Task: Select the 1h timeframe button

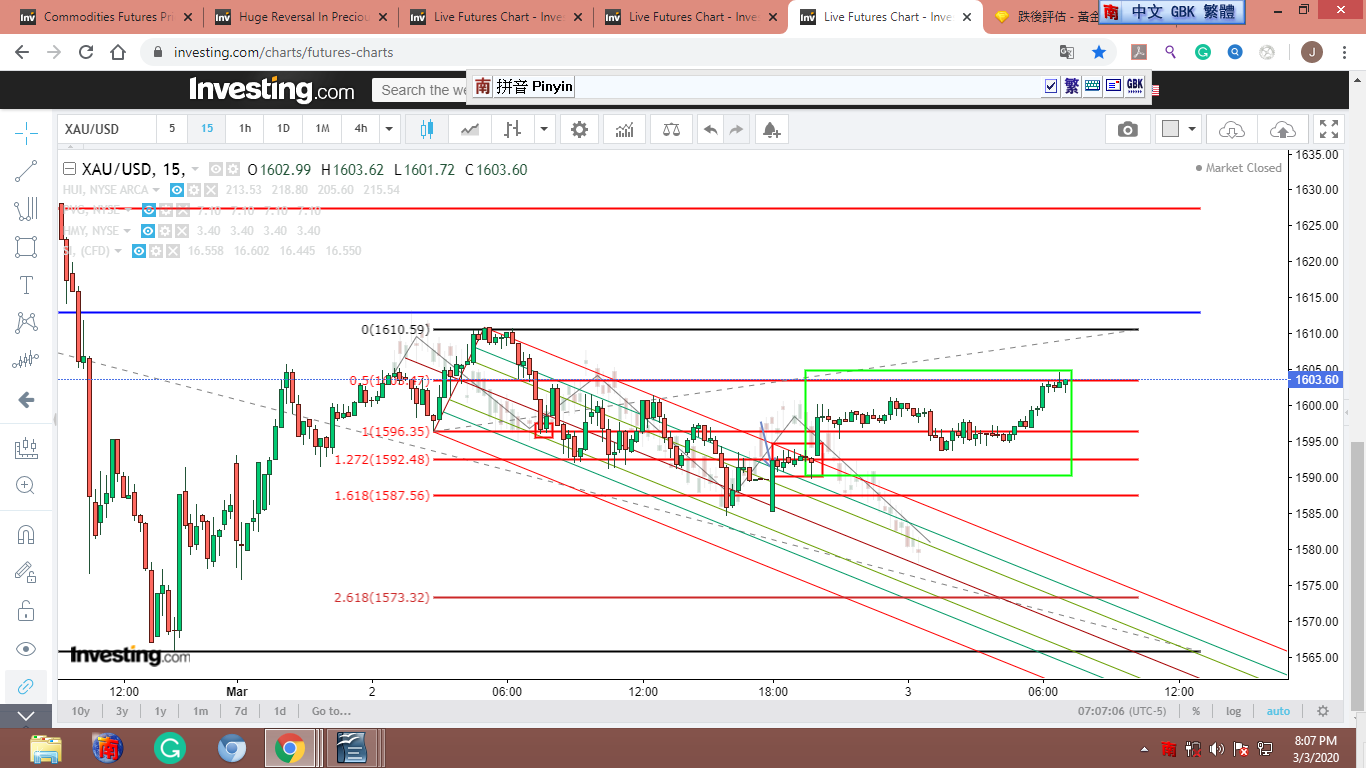Action: point(245,129)
